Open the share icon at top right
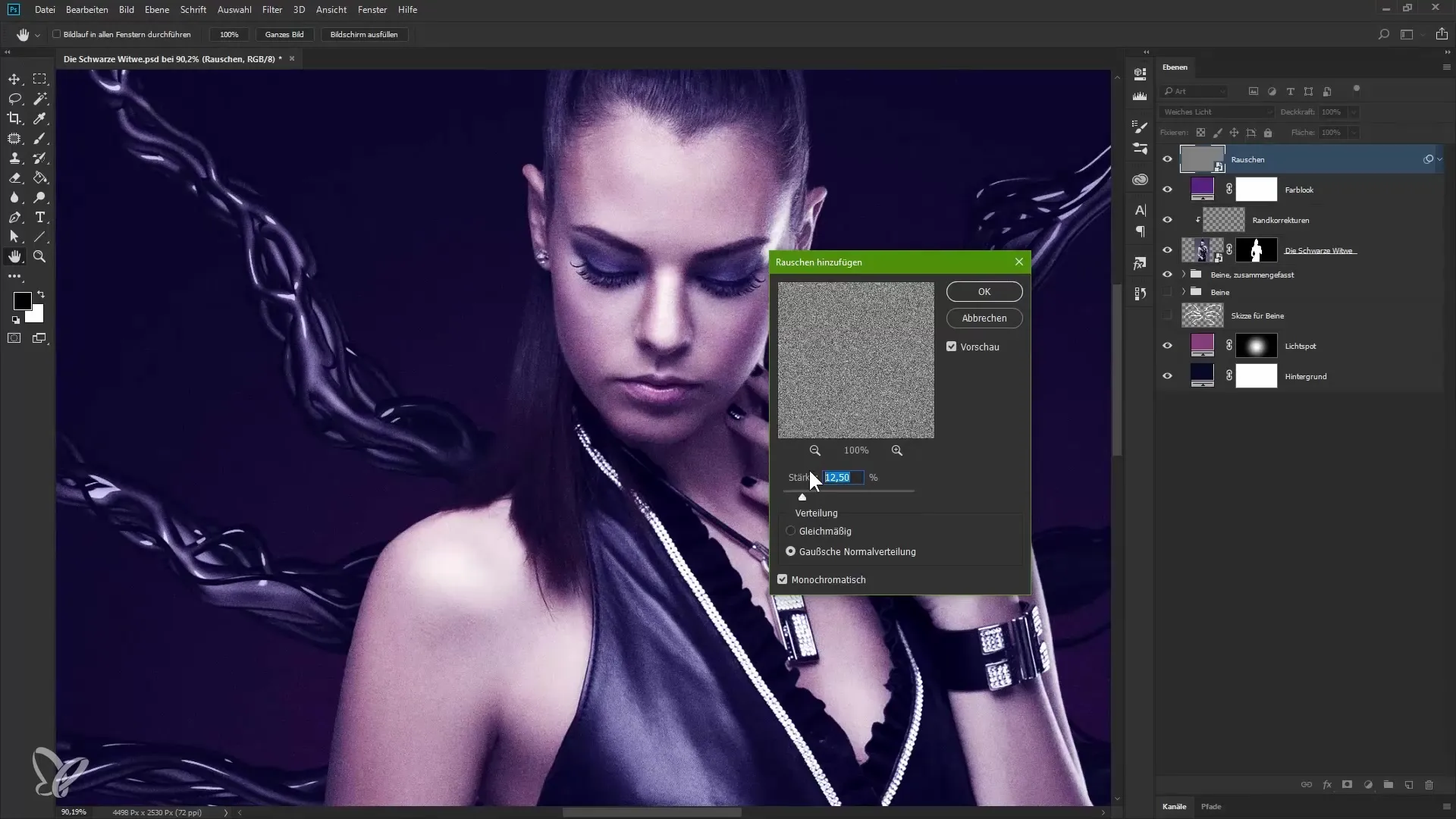The width and height of the screenshot is (1456, 819). (1442, 34)
